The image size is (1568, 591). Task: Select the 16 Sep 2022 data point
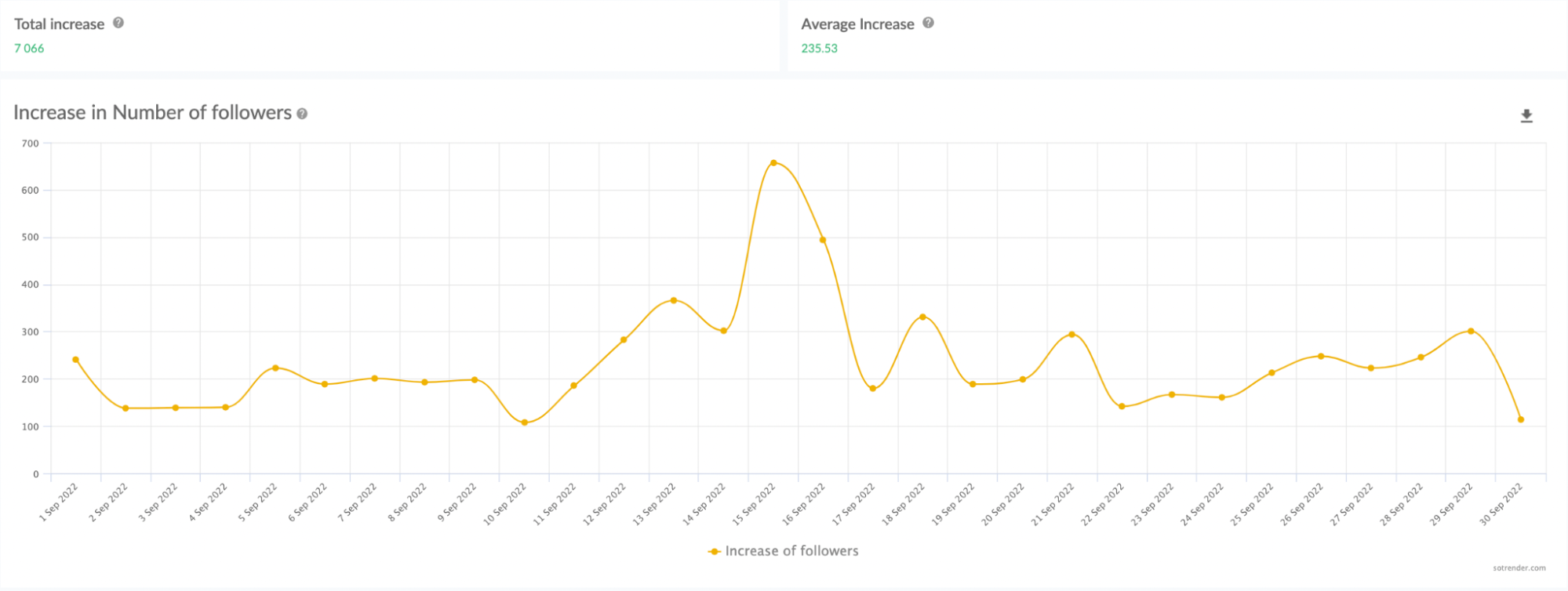(x=823, y=240)
